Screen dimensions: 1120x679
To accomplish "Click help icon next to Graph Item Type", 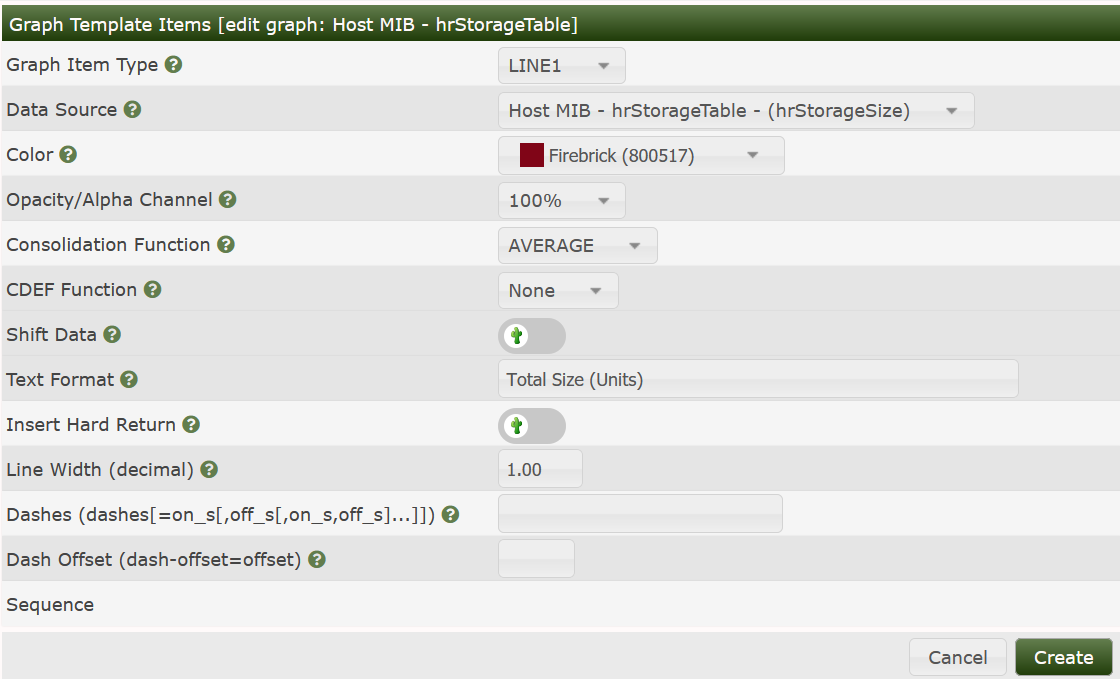I will coord(173,65).
